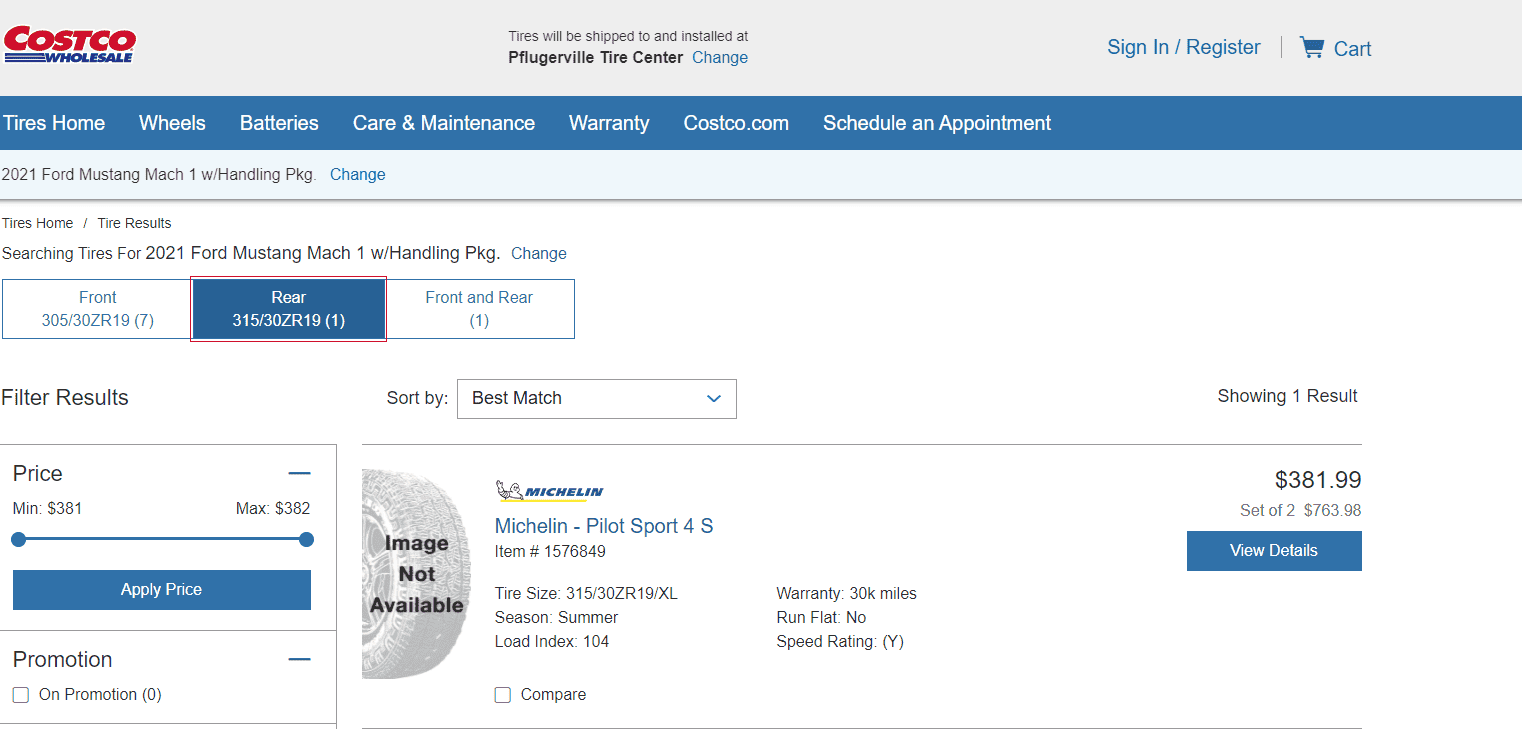Check the Compare box for Pilot Sport 4 S
1522x729 pixels.
pos(503,695)
